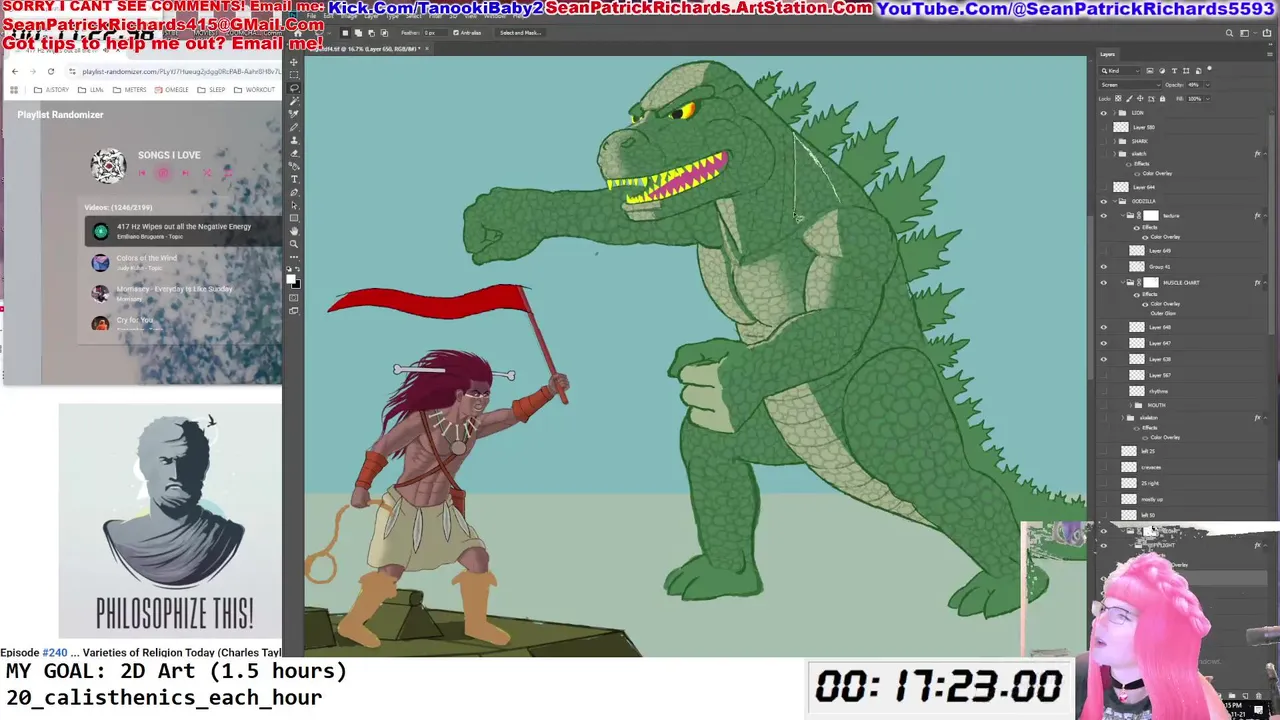Select the Magic Wand tool
Image resolution: width=1280 pixels, height=720 pixels.
click(294, 101)
